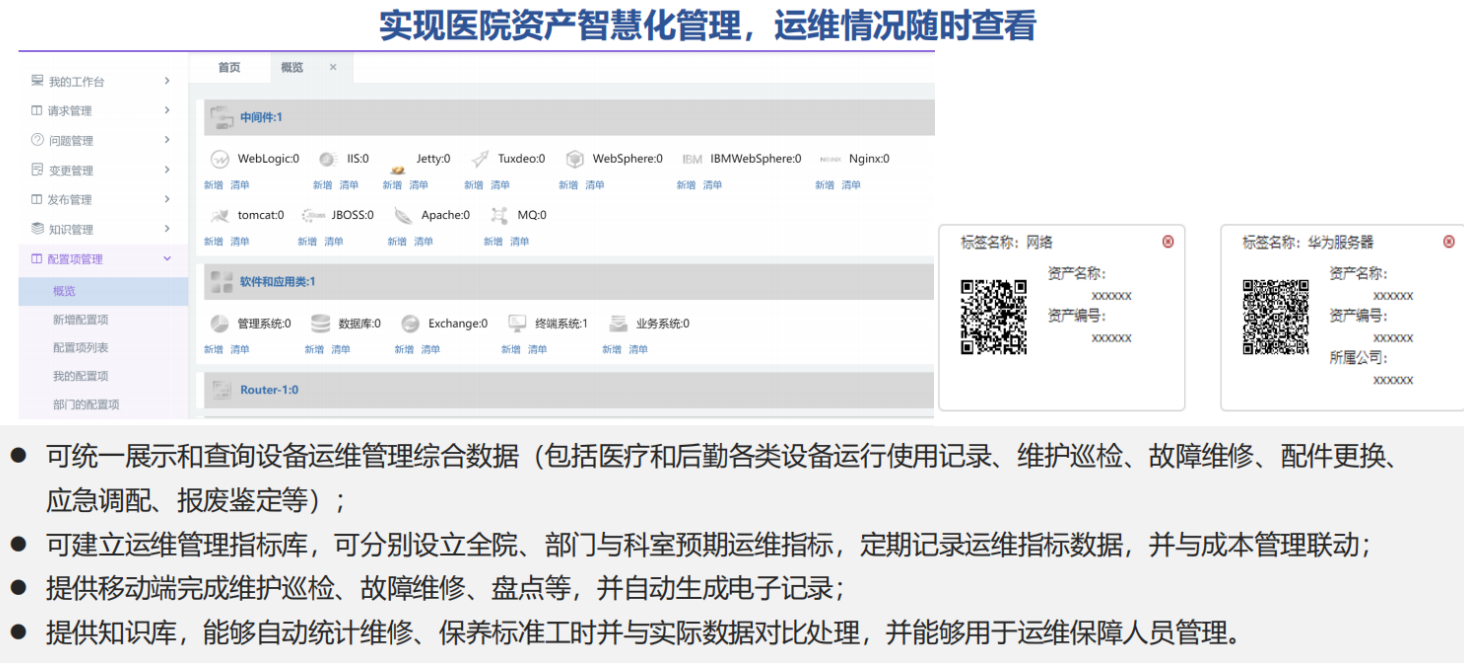Click the MQ icon

point(499,215)
